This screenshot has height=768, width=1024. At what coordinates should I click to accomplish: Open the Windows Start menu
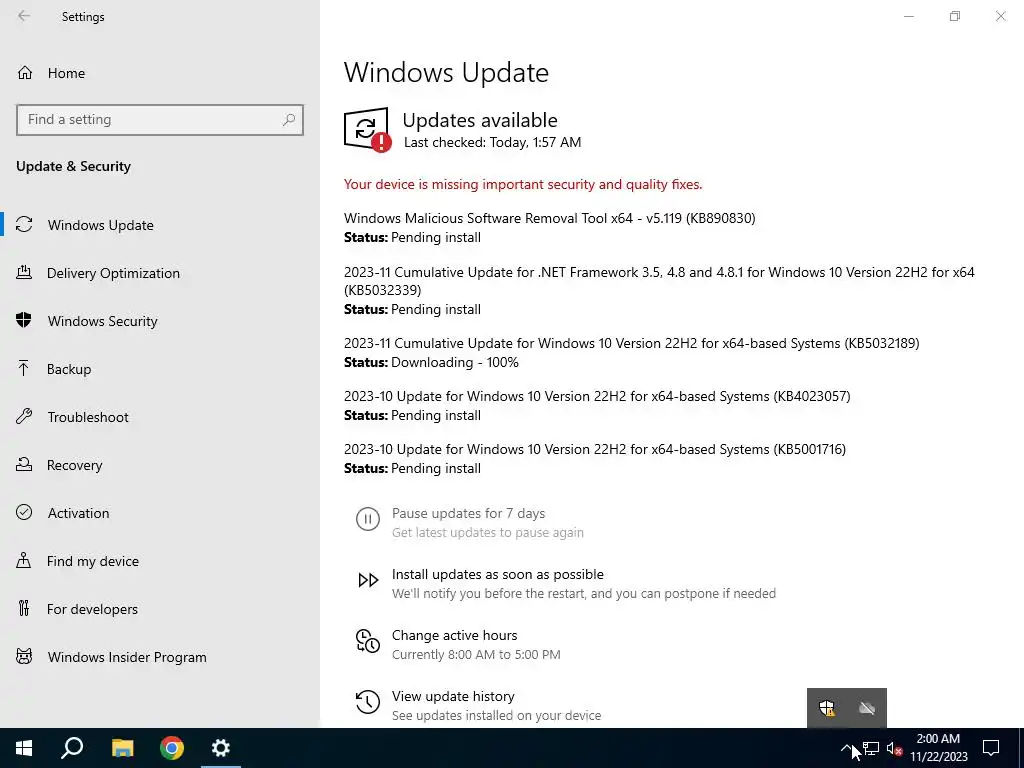pyautogui.click(x=24, y=748)
